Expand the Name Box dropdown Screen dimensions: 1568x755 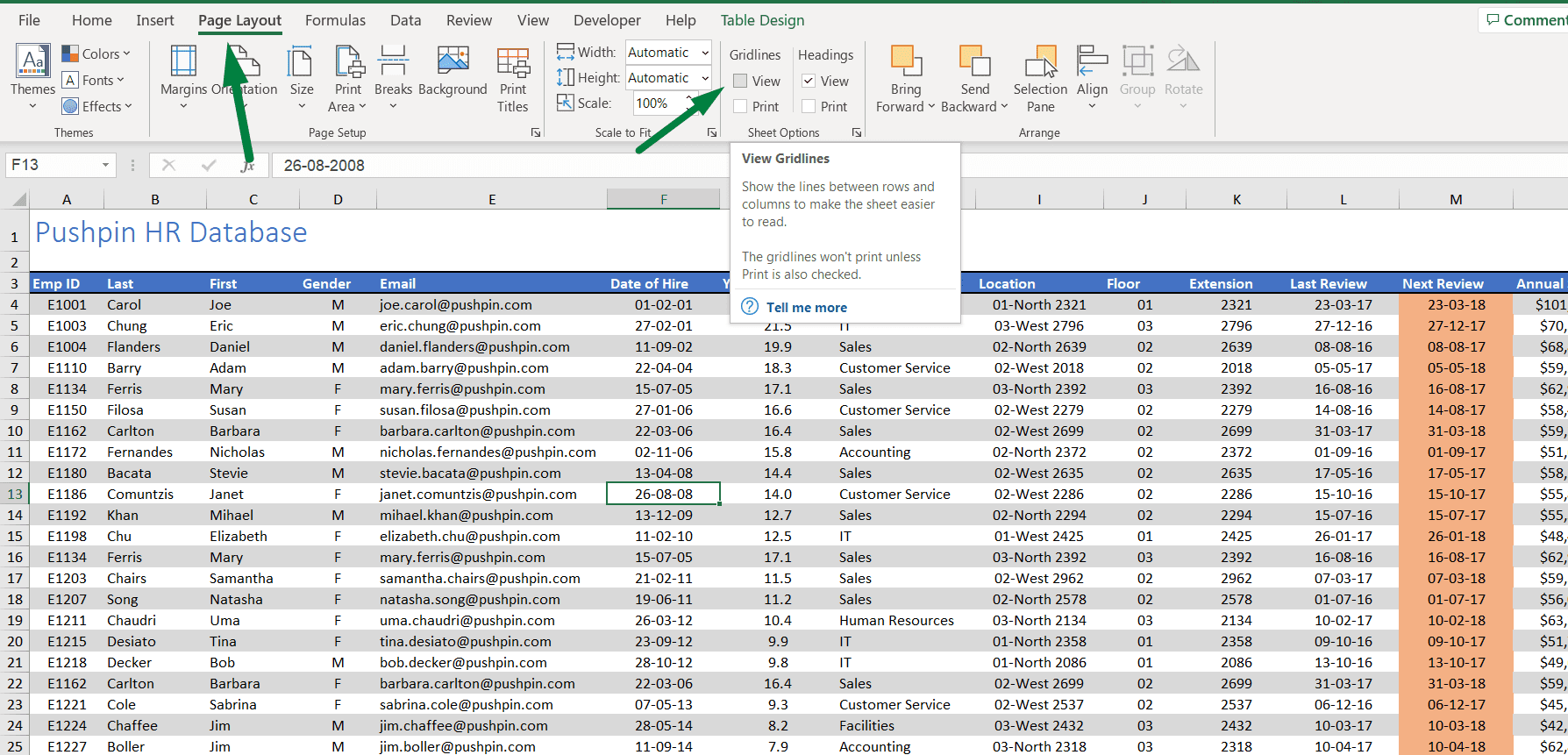[105, 165]
